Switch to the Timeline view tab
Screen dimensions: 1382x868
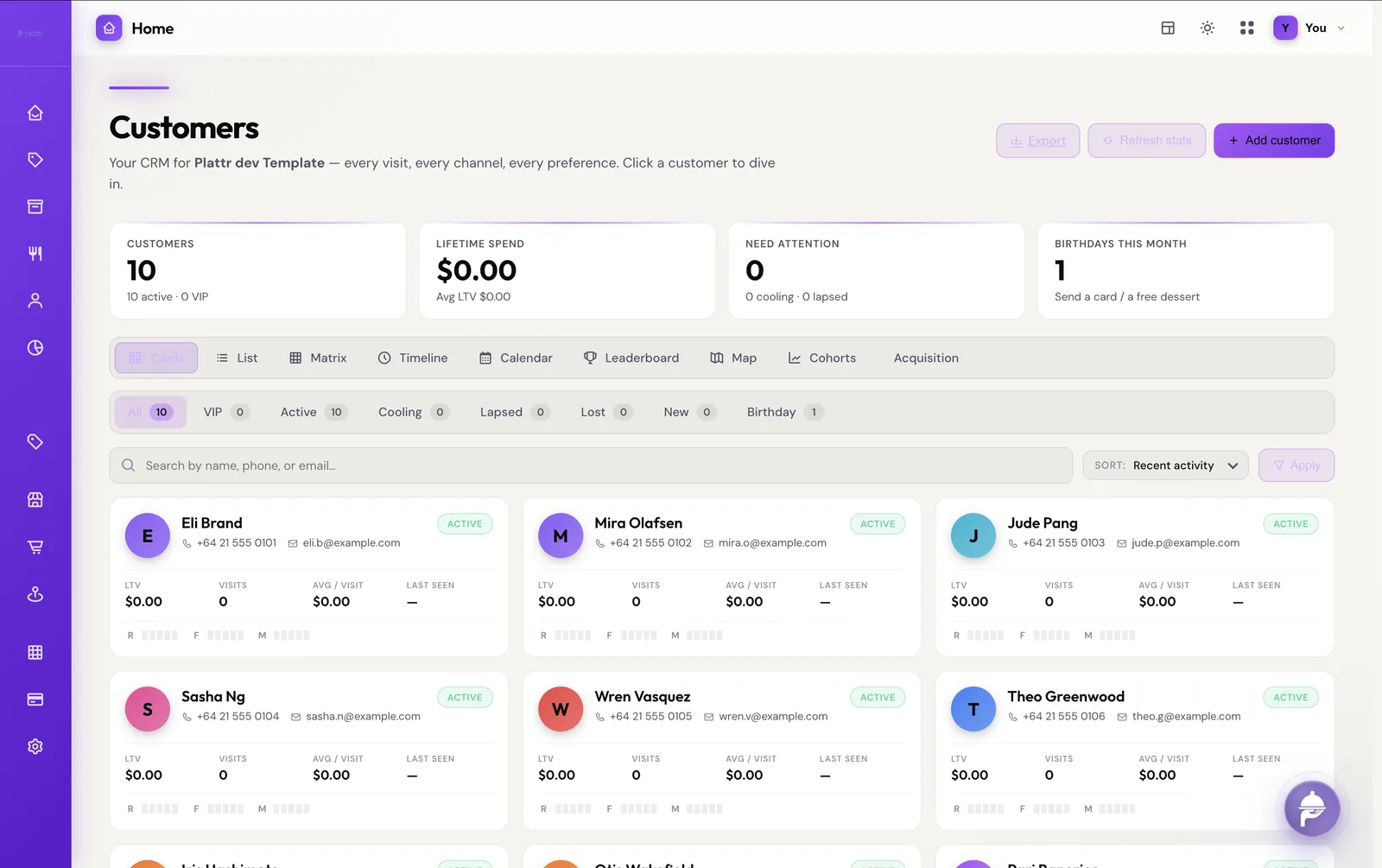coord(413,358)
